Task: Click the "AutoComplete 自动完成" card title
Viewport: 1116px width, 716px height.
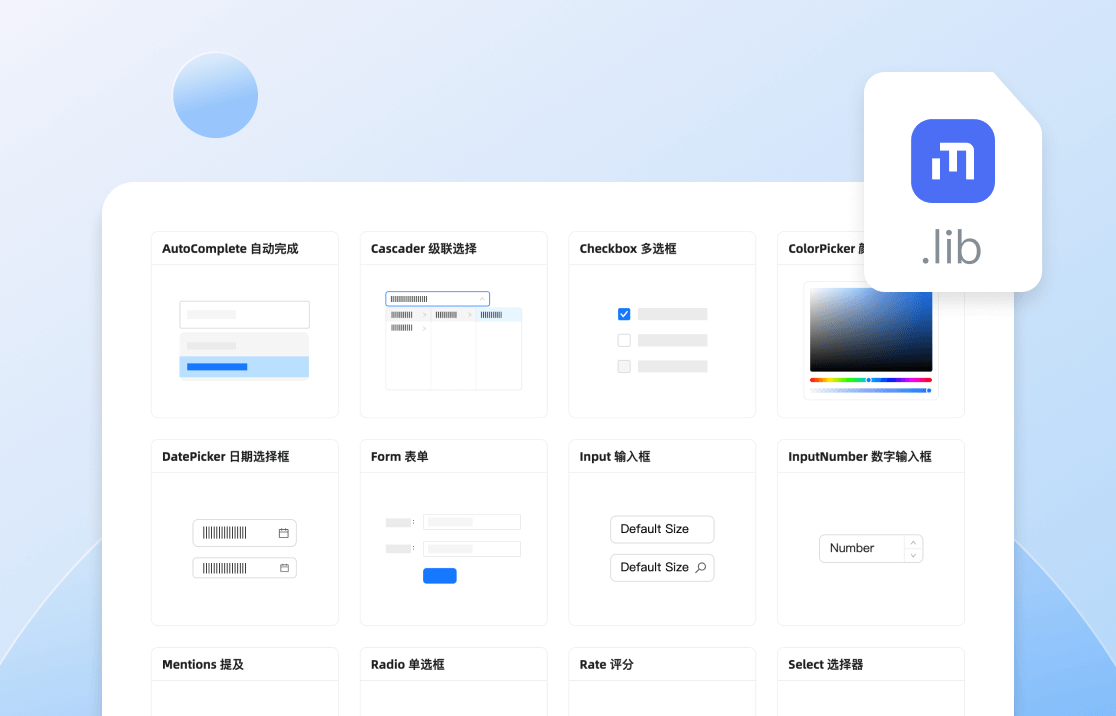Action: coord(230,248)
